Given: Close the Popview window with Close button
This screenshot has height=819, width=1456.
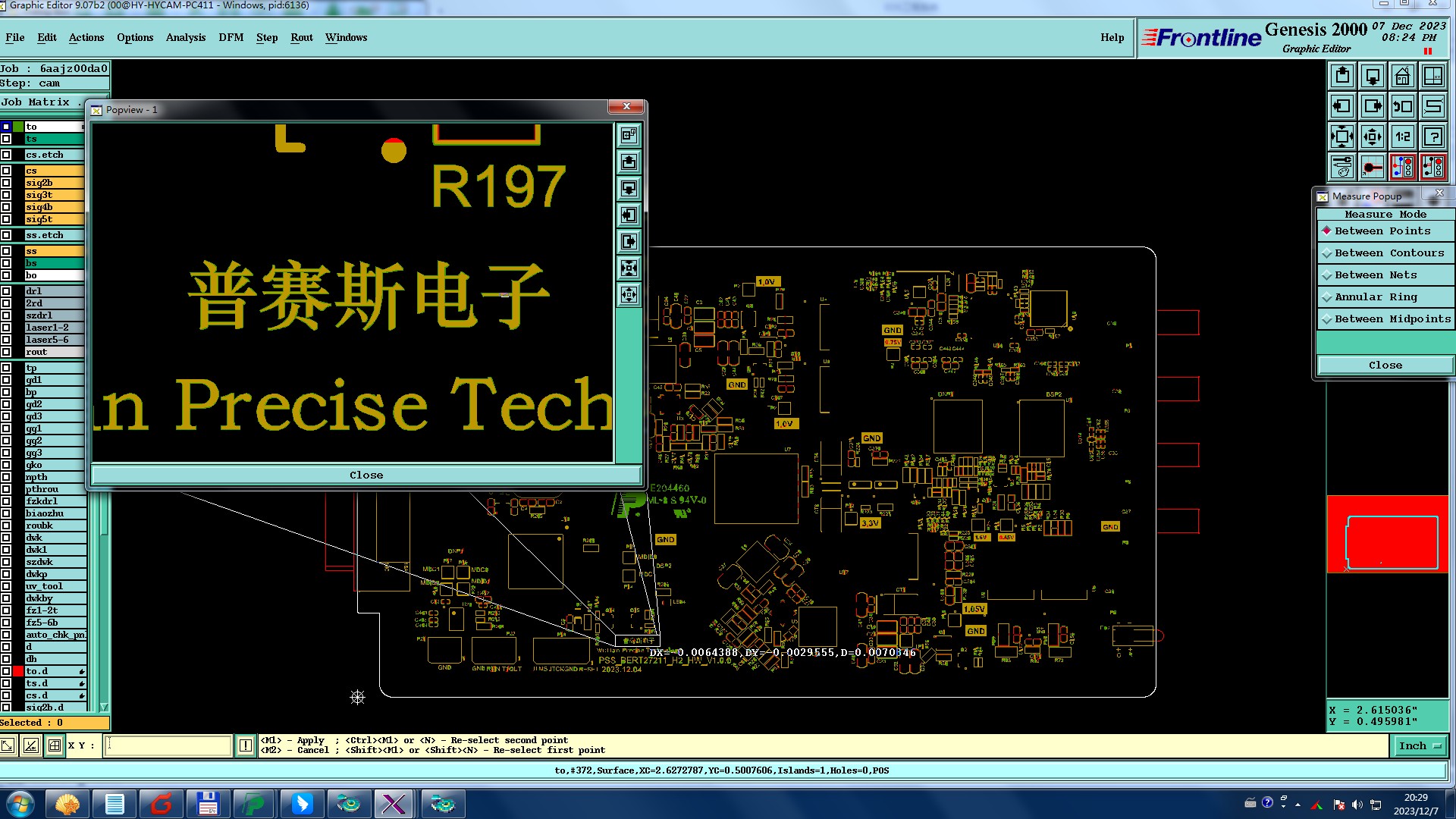Looking at the screenshot, I should 366,475.
